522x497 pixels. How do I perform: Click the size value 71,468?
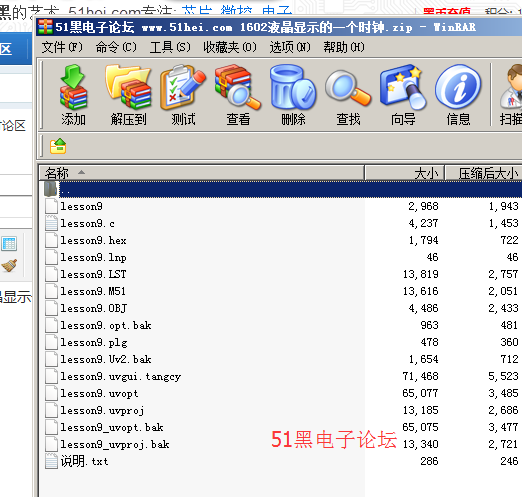[420, 376]
